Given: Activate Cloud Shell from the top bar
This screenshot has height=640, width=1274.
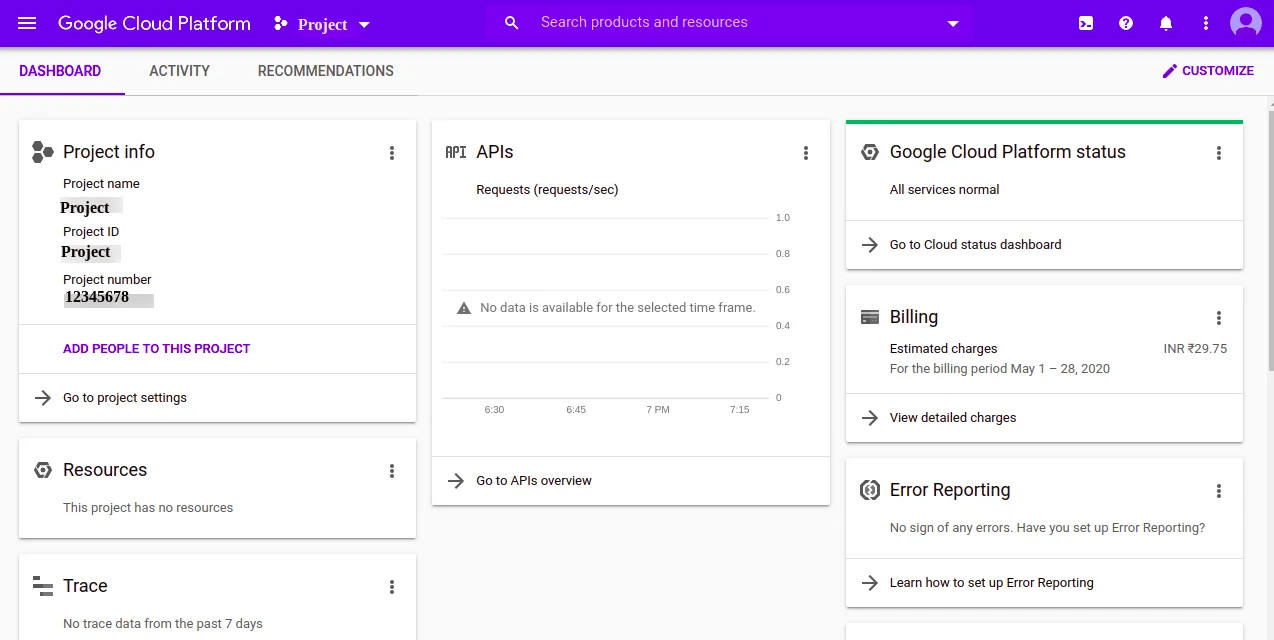Looking at the screenshot, I should (1086, 23).
